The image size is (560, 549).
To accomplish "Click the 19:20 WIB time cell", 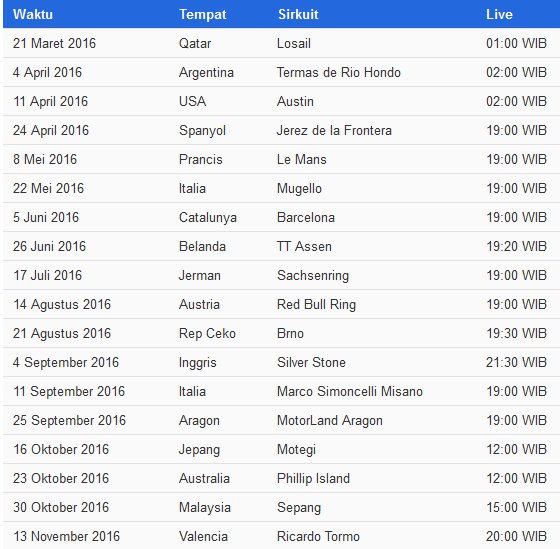I will tap(516, 246).
